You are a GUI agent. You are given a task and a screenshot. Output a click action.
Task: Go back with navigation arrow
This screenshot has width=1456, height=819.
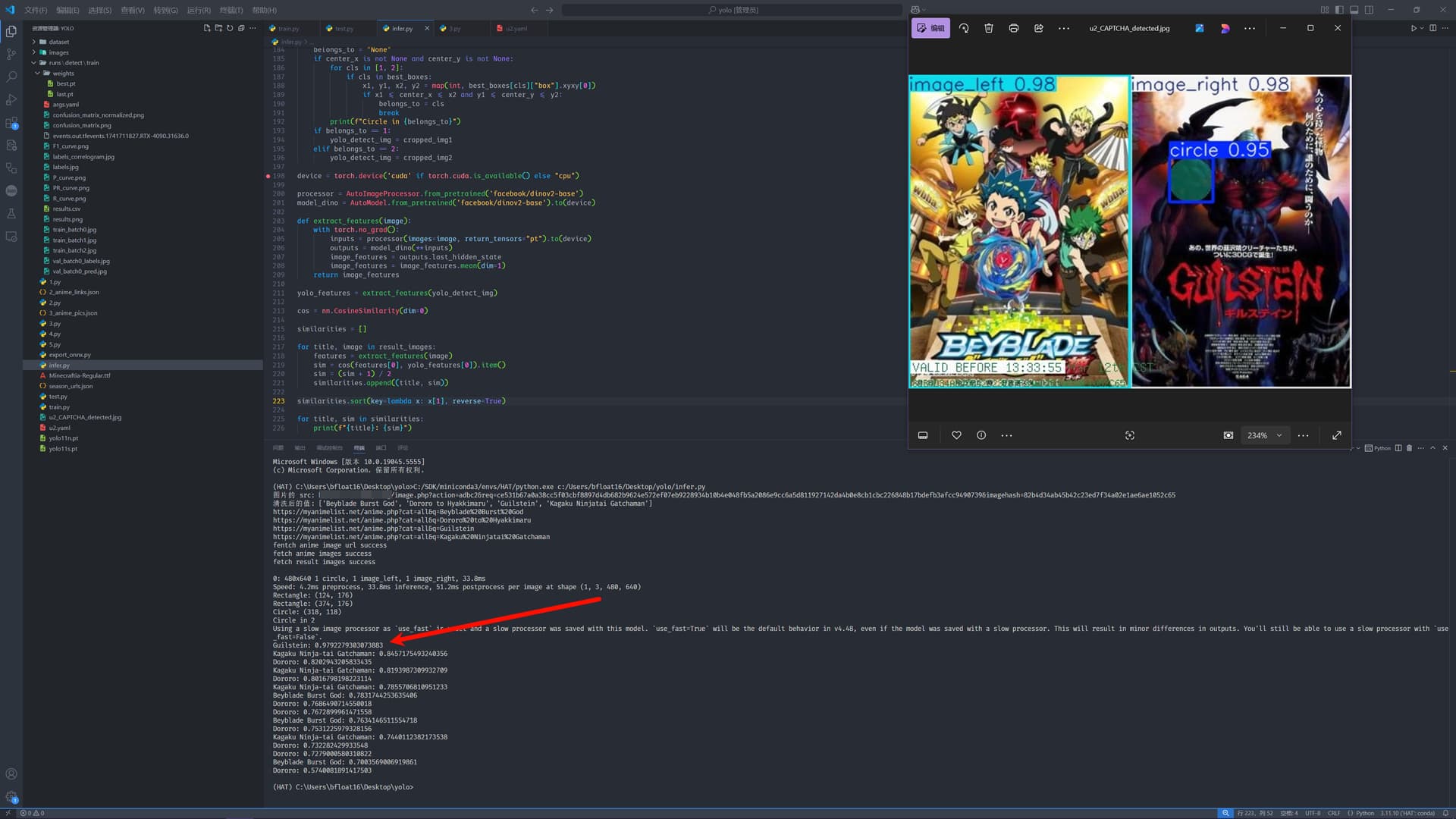(534, 10)
